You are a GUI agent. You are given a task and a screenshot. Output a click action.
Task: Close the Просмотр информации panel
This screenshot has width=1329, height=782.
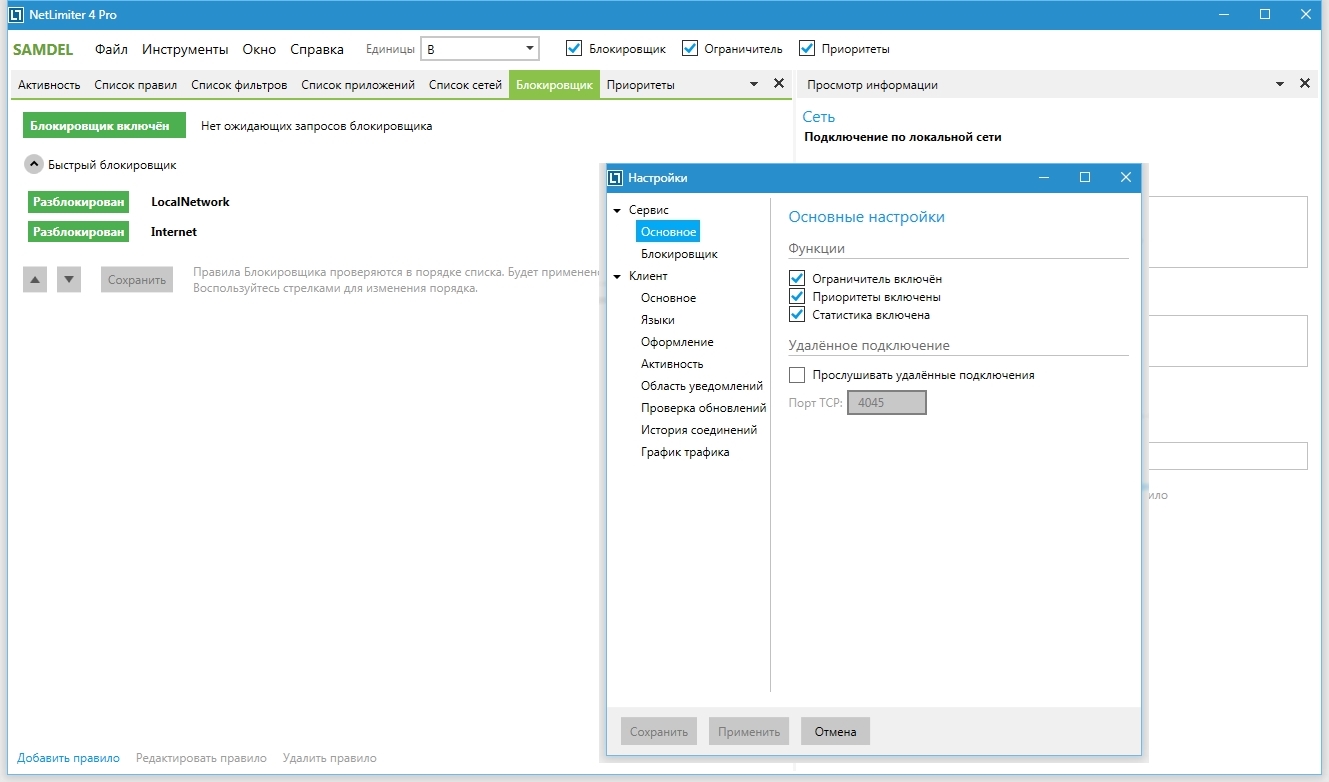(x=1305, y=84)
